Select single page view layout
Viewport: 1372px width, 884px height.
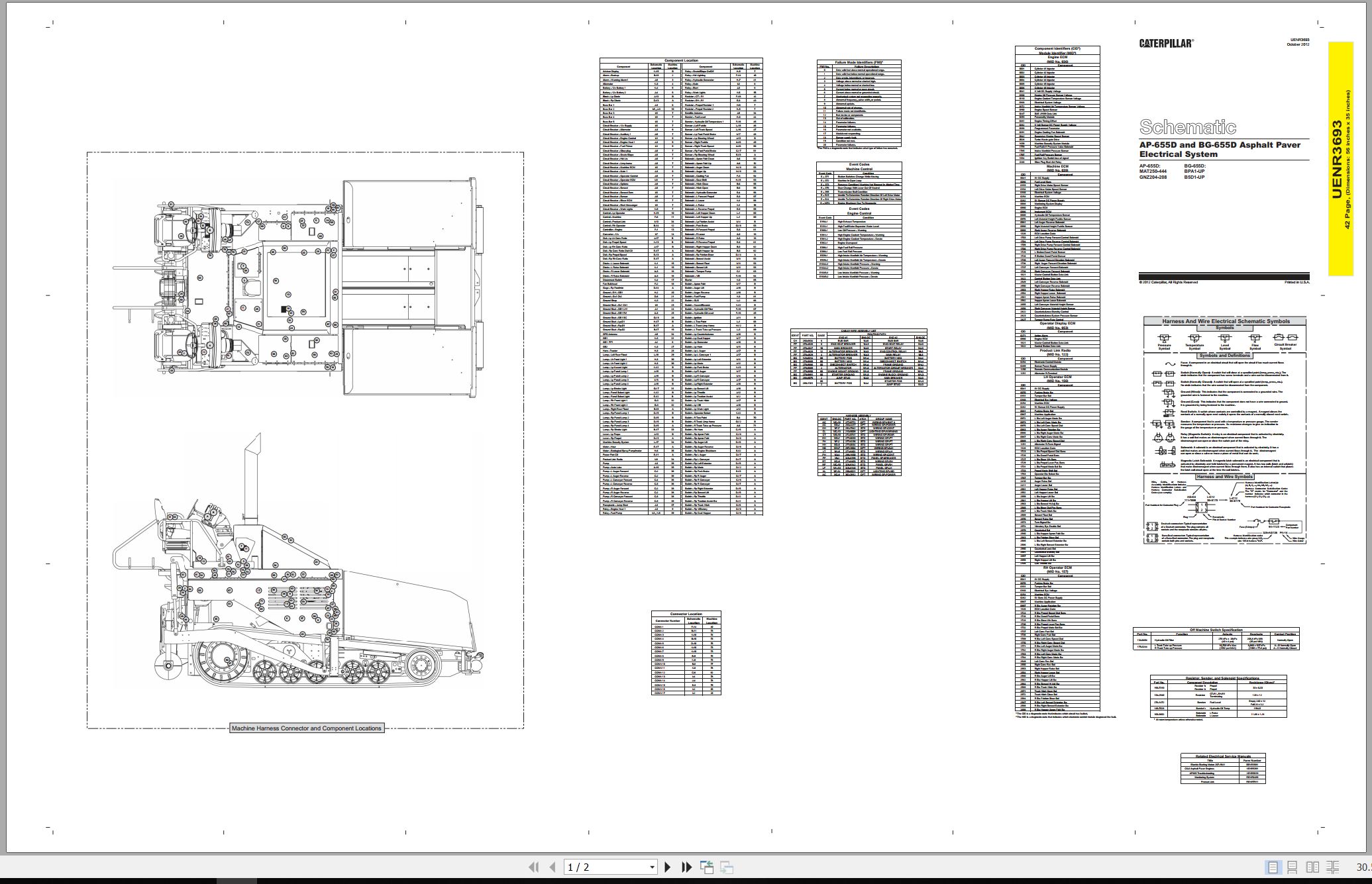[1273, 867]
